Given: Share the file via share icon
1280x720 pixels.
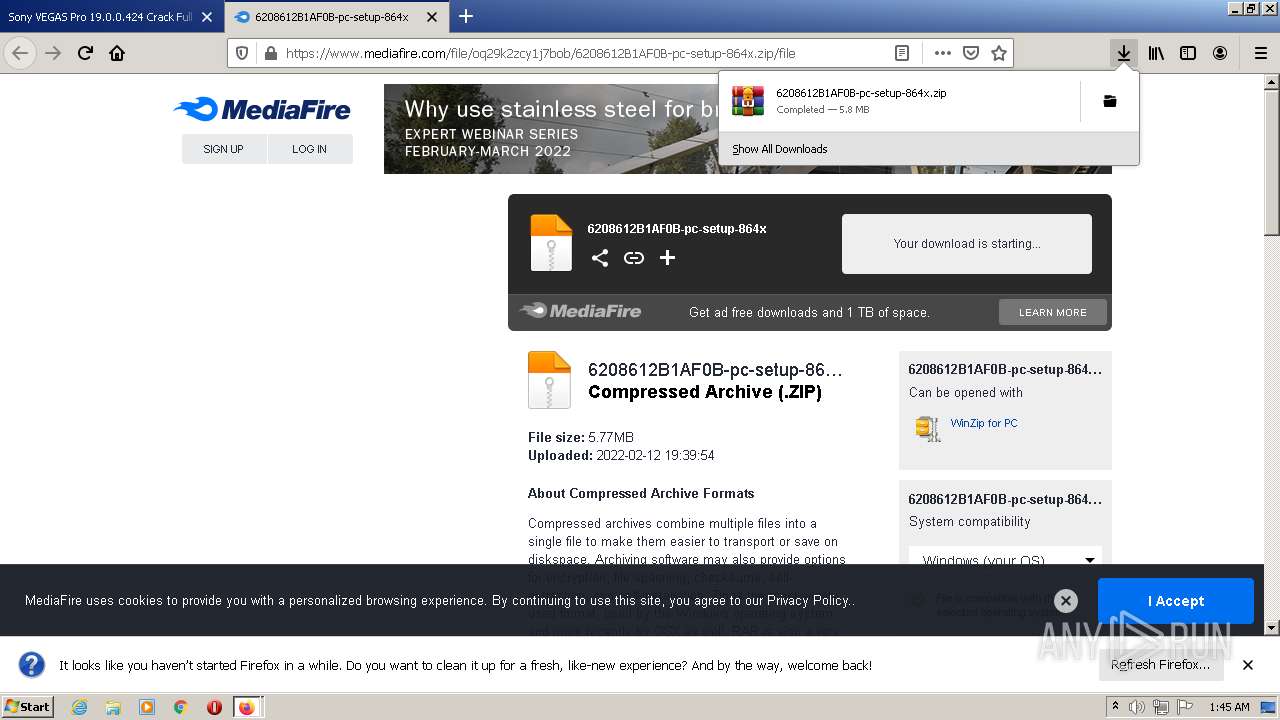Looking at the screenshot, I should coord(599,258).
